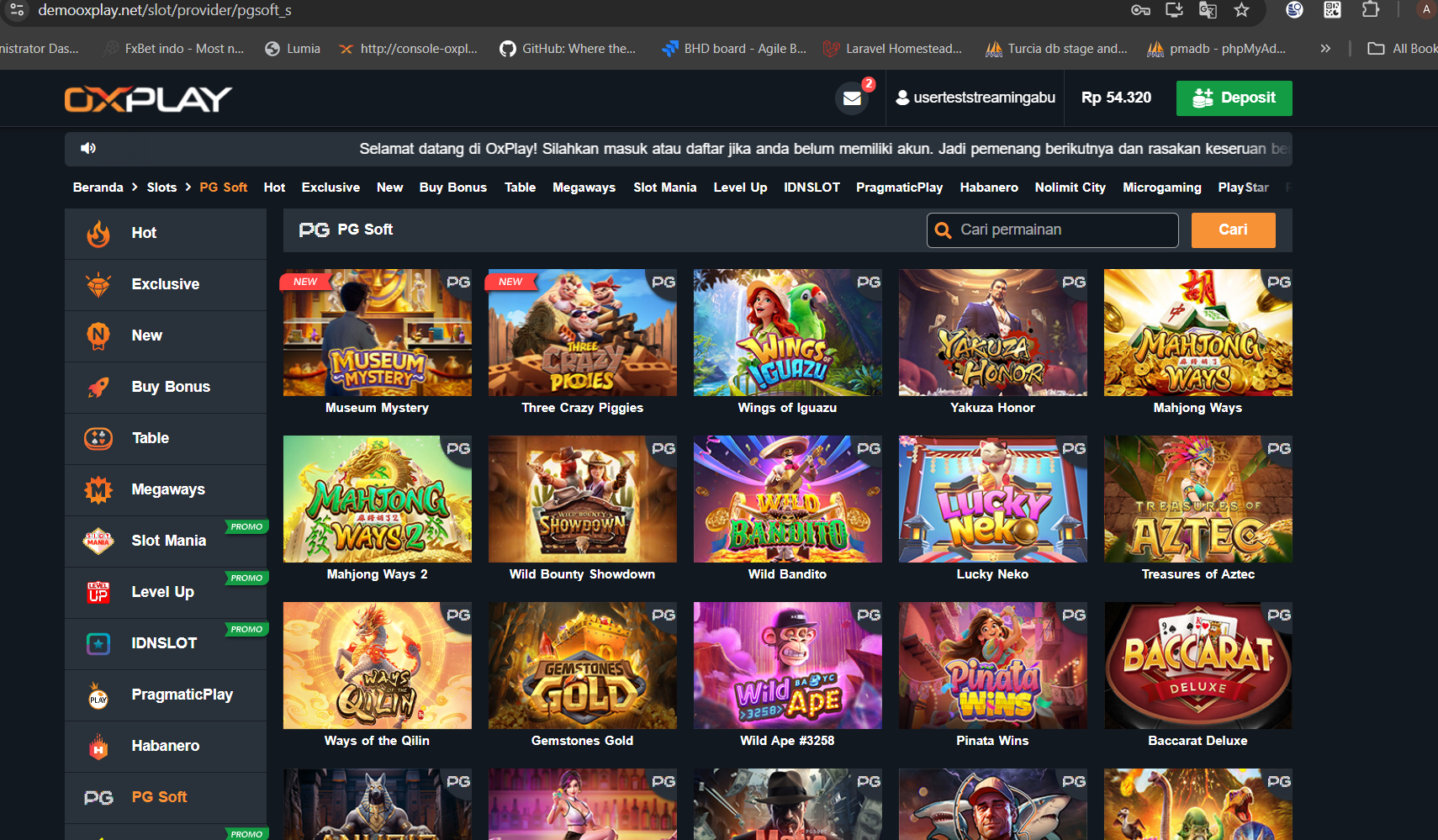Viewport: 1438px width, 840px height.
Task: Click the Megaways 'M' icon in sidebar
Action: click(x=98, y=490)
